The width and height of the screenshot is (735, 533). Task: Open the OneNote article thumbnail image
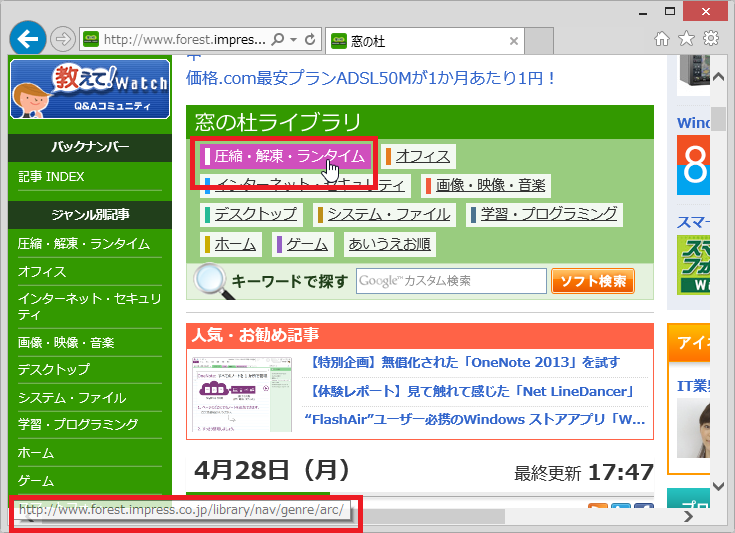point(242,394)
